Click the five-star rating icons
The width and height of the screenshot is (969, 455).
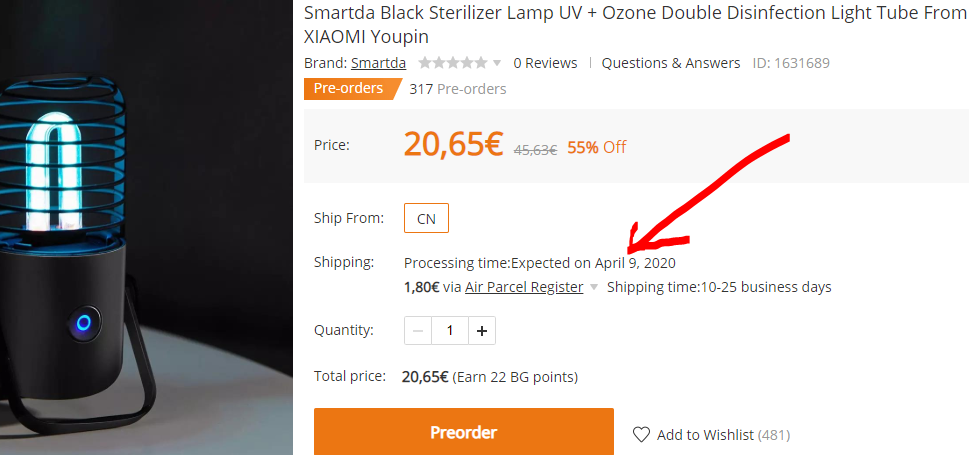[x=453, y=63]
